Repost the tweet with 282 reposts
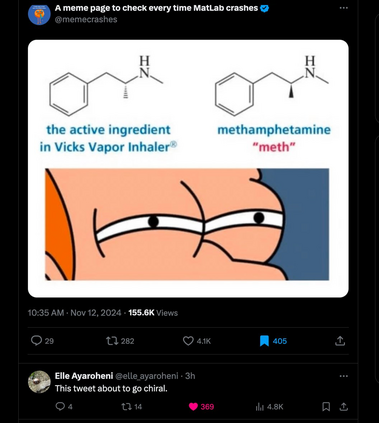The image size is (379, 423). tap(110, 341)
